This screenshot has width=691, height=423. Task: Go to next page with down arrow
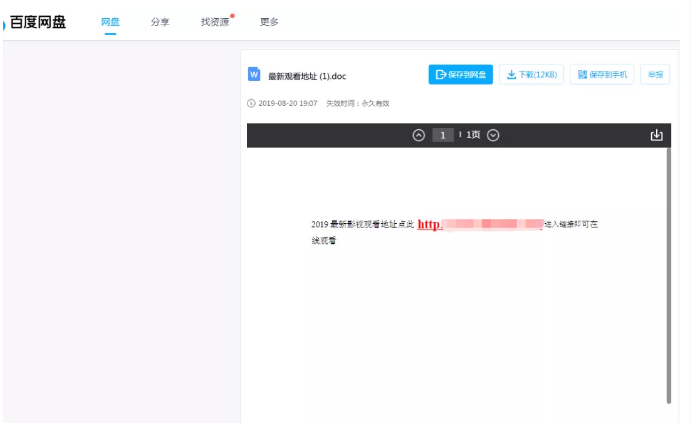493,135
